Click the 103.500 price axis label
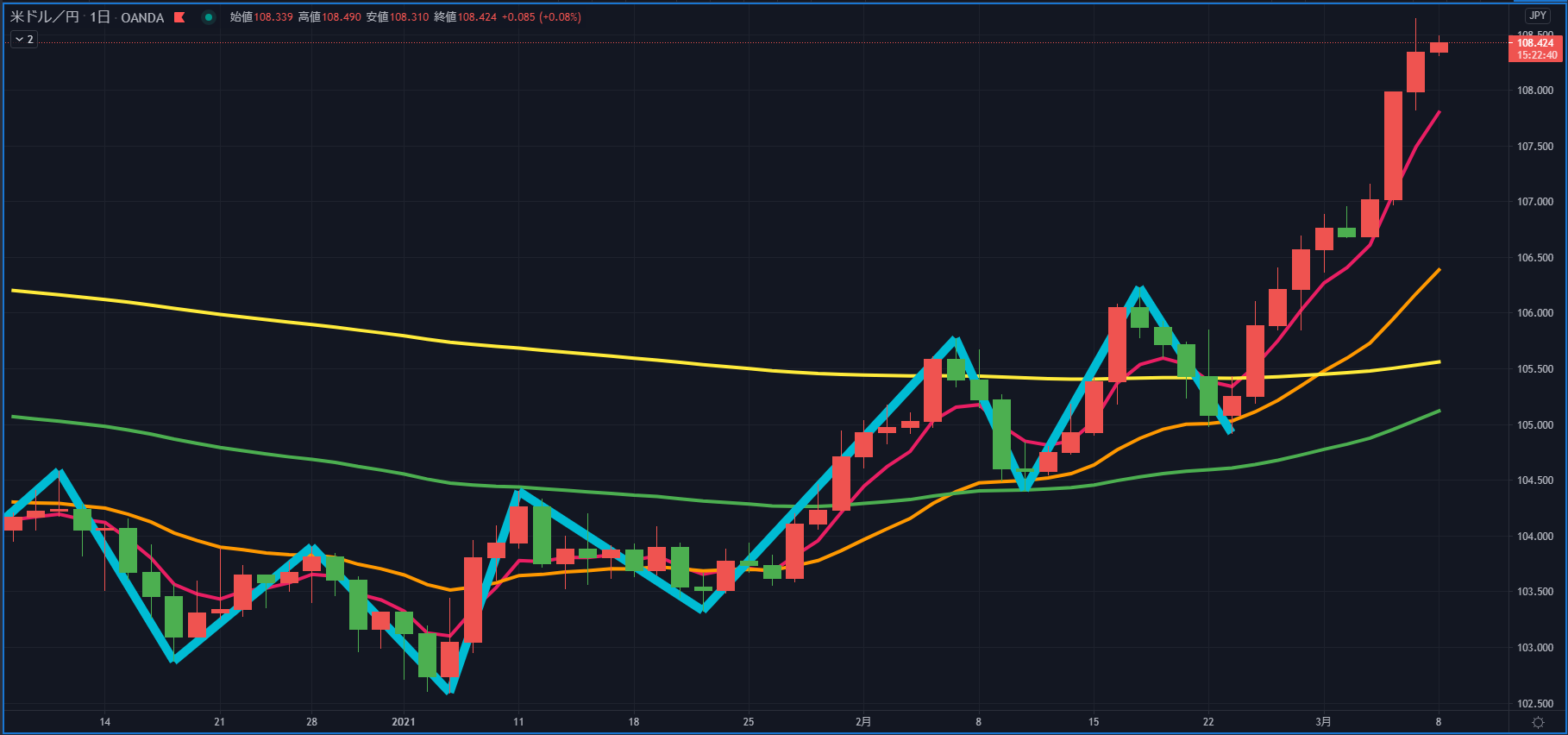Screen dimensions: 1568x735 pyautogui.click(x=1535, y=592)
